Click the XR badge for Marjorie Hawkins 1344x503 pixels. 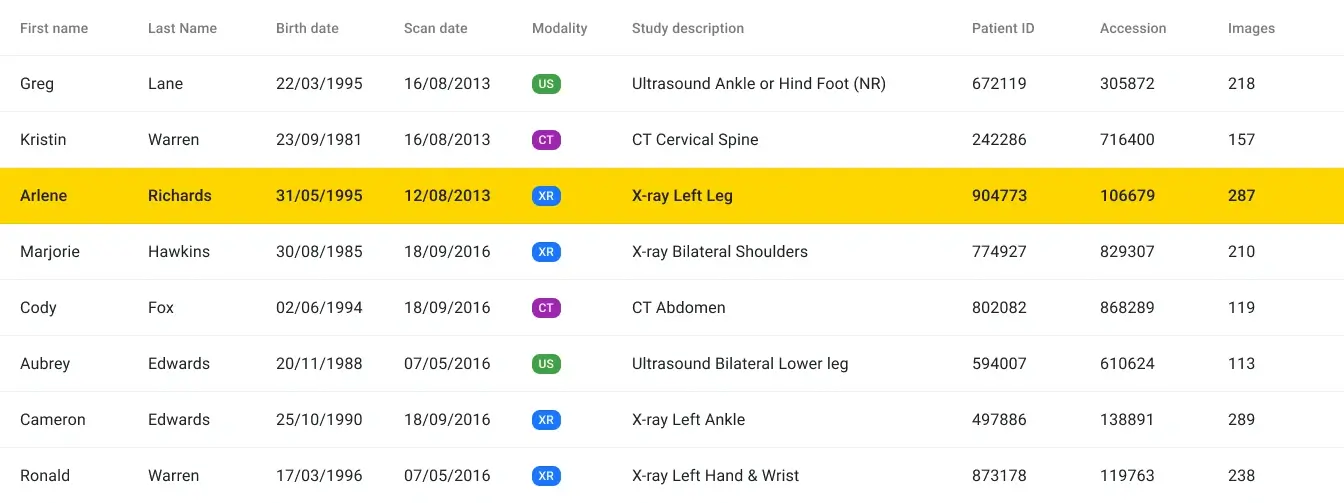[546, 252]
